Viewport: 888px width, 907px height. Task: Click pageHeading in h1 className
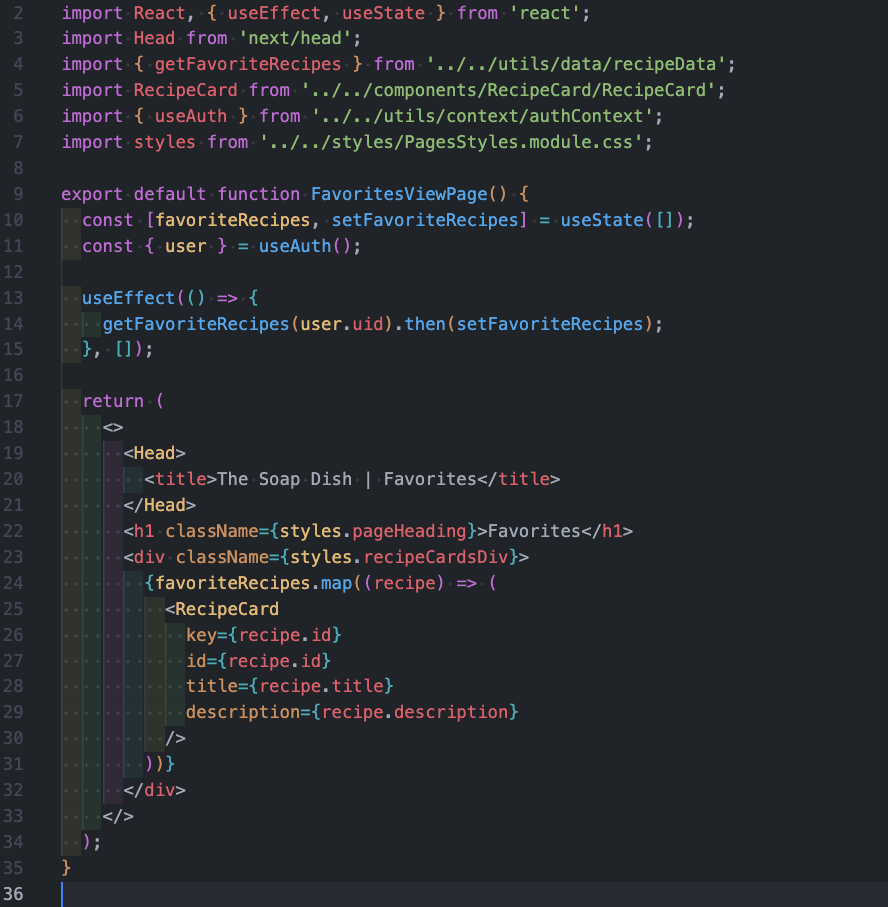[x=410, y=531]
